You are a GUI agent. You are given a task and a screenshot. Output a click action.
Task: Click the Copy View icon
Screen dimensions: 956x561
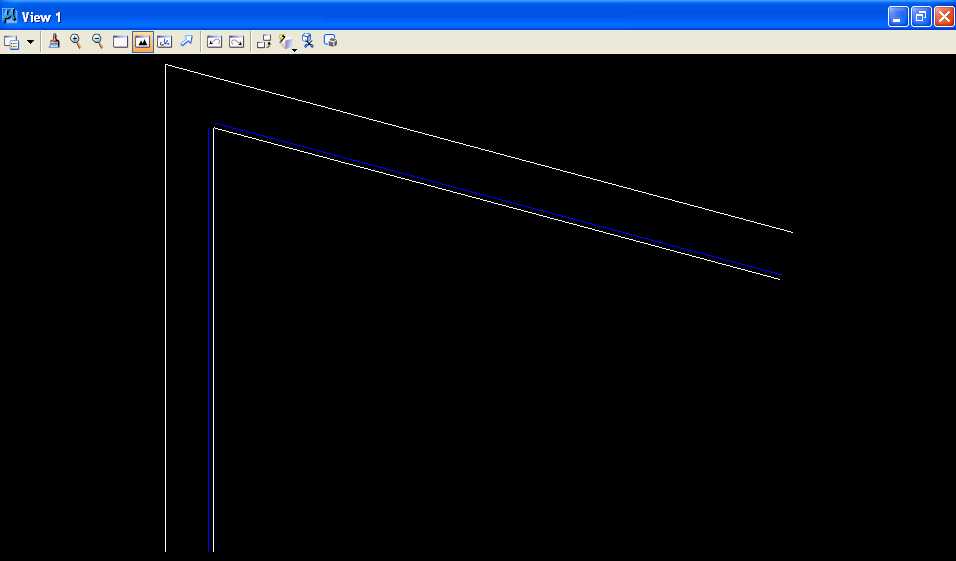click(x=264, y=42)
